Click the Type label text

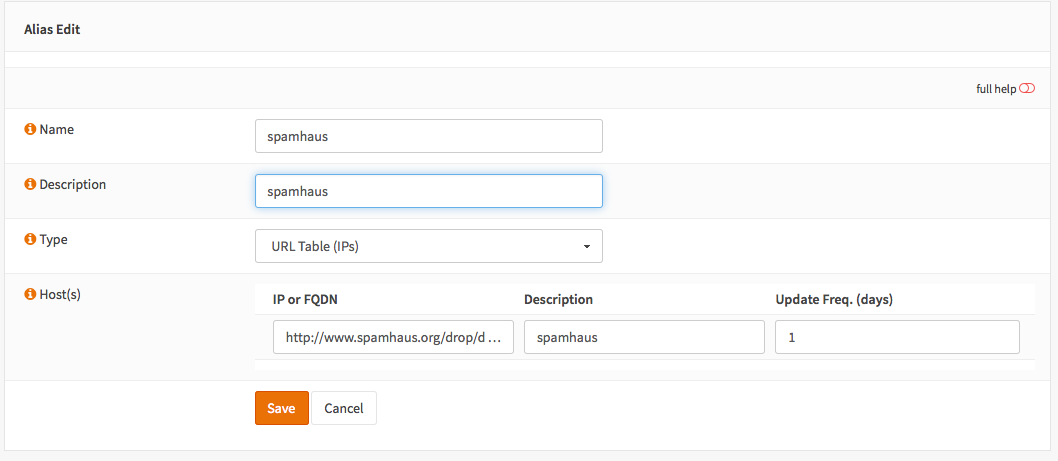pos(54,240)
